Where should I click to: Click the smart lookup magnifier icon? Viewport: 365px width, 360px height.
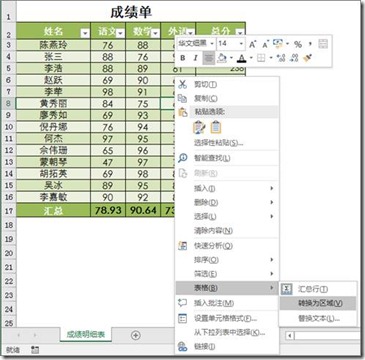(182, 158)
